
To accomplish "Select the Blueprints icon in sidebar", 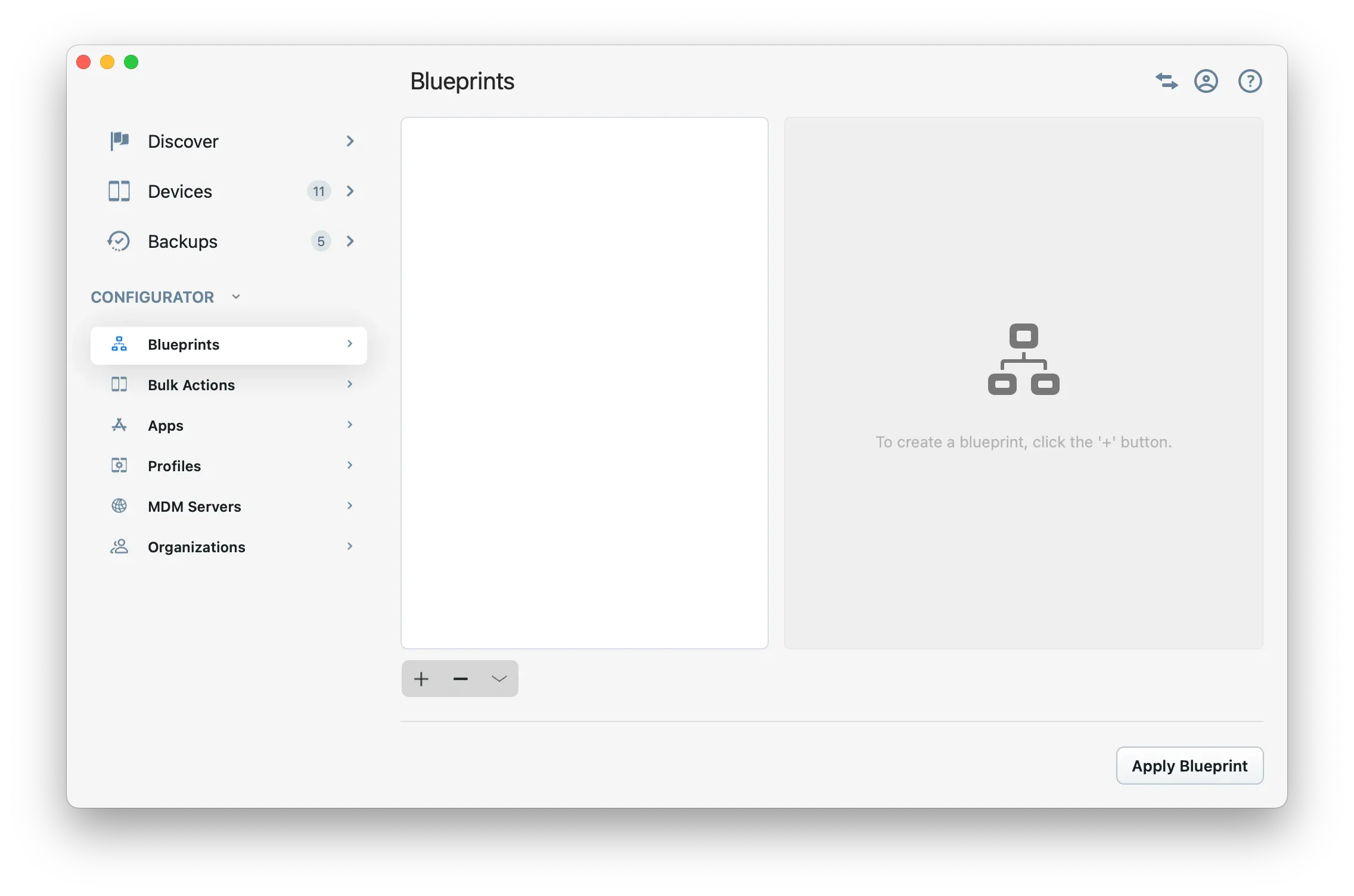I will pos(119,344).
